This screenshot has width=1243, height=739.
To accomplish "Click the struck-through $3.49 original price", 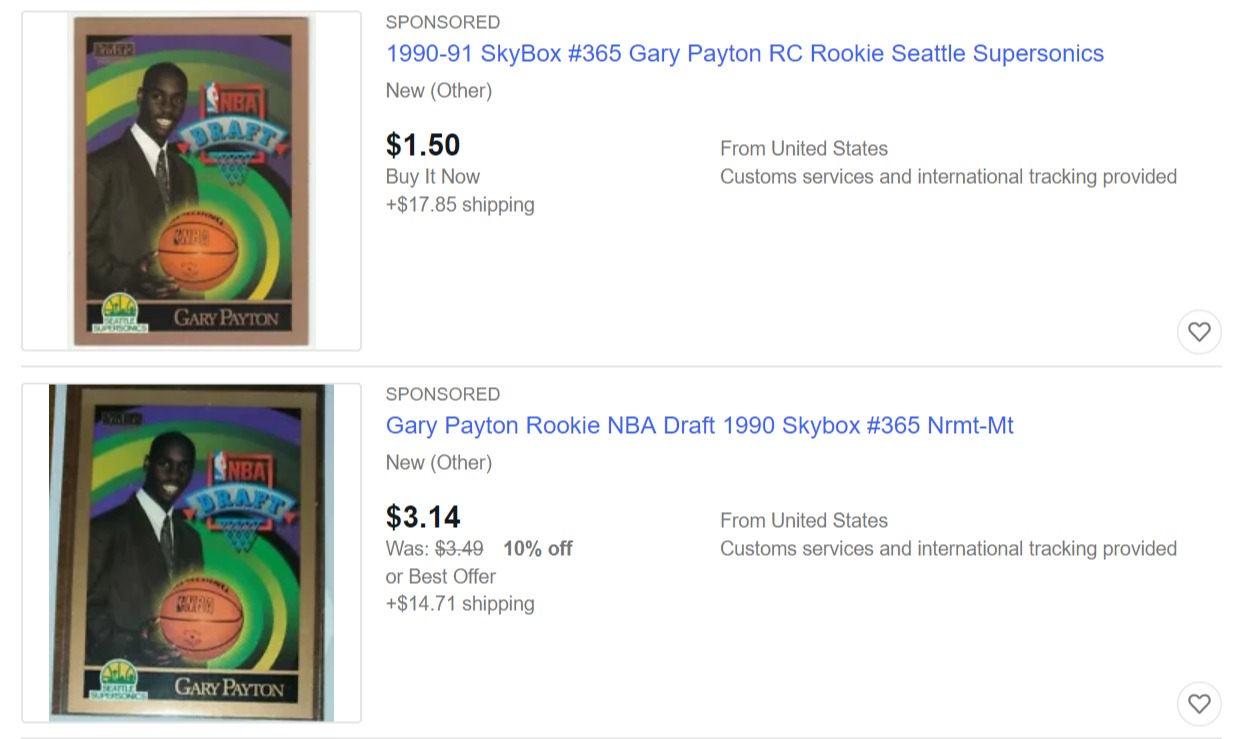I will point(459,549).
